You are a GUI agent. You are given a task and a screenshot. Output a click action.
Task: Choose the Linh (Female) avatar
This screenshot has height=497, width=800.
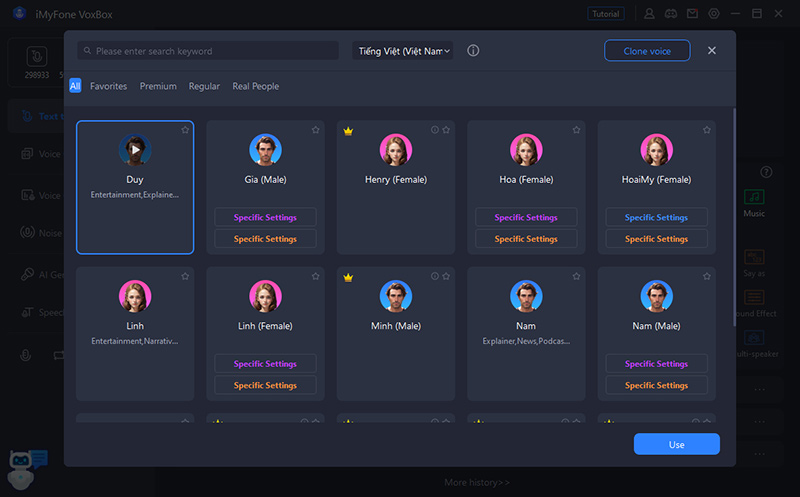[x=265, y=296]
